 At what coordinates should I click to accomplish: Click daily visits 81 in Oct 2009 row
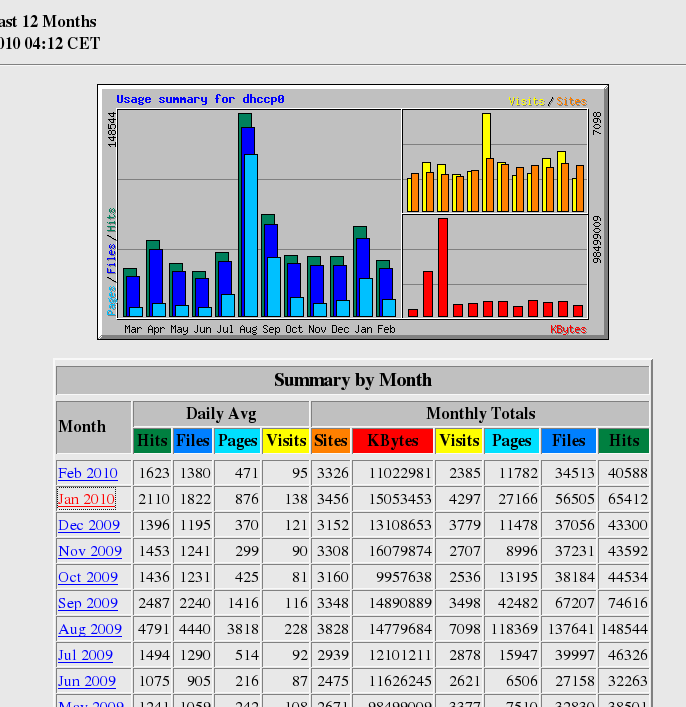tap(299, 577)
